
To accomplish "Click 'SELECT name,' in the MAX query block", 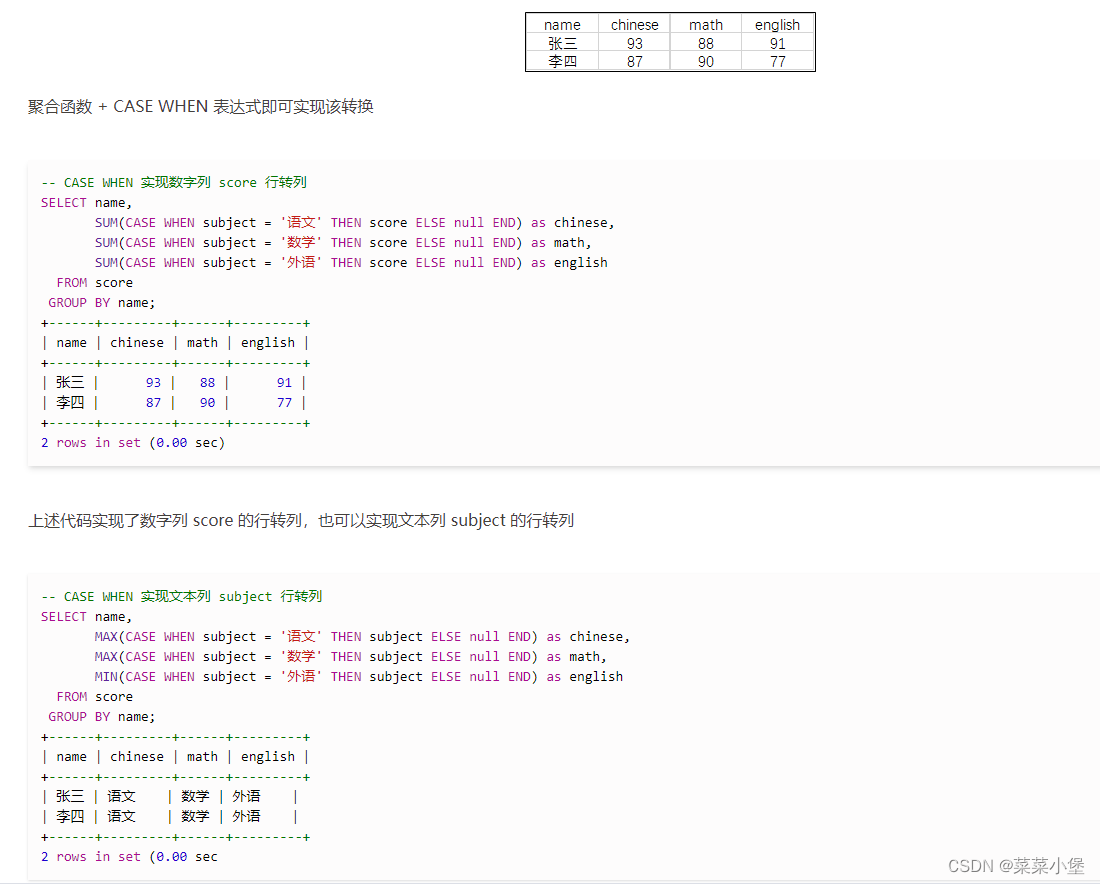I will pyautogui.click(x=86, y=617).
